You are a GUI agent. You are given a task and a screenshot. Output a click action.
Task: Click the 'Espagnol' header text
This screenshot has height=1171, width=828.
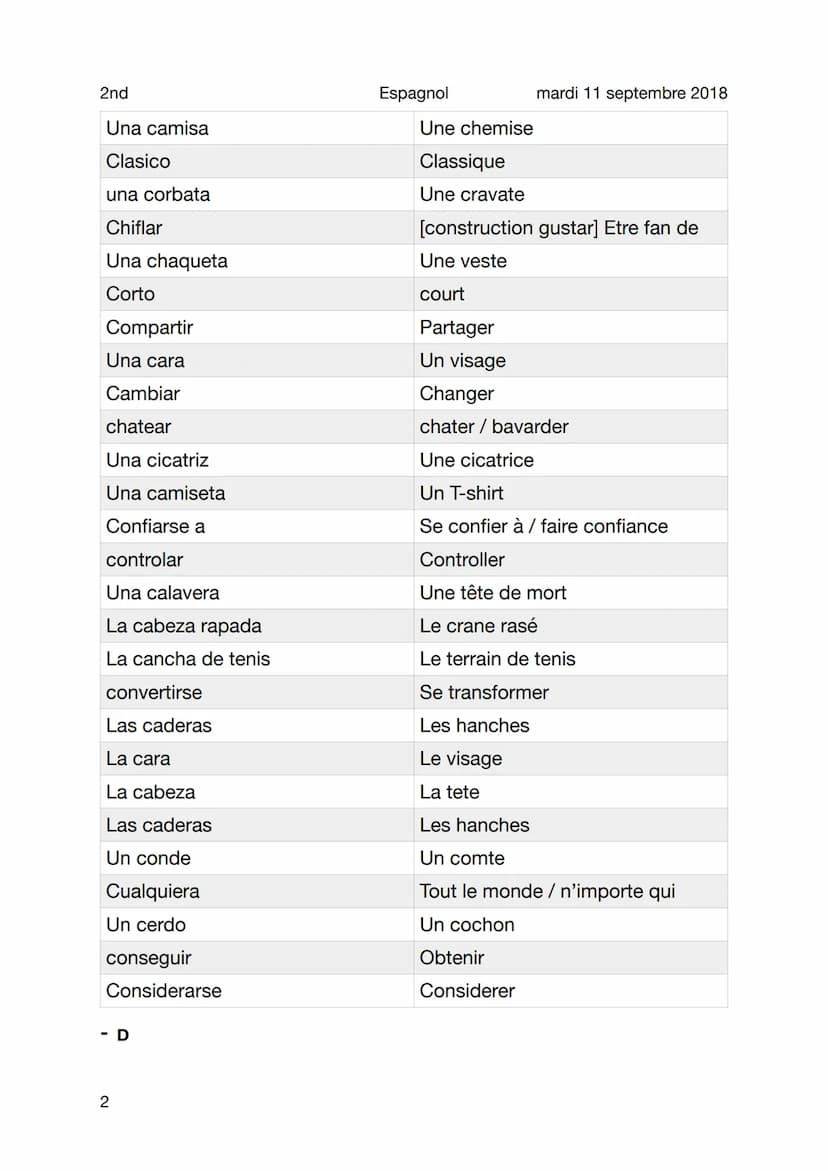(414, 93)
